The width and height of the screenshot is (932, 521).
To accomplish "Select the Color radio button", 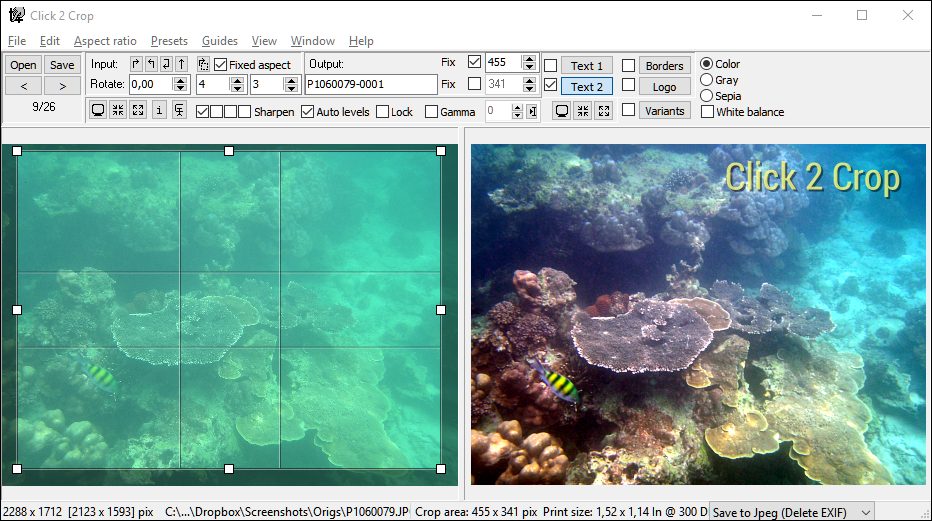I will pyautogui.click(x=706, y=64).
